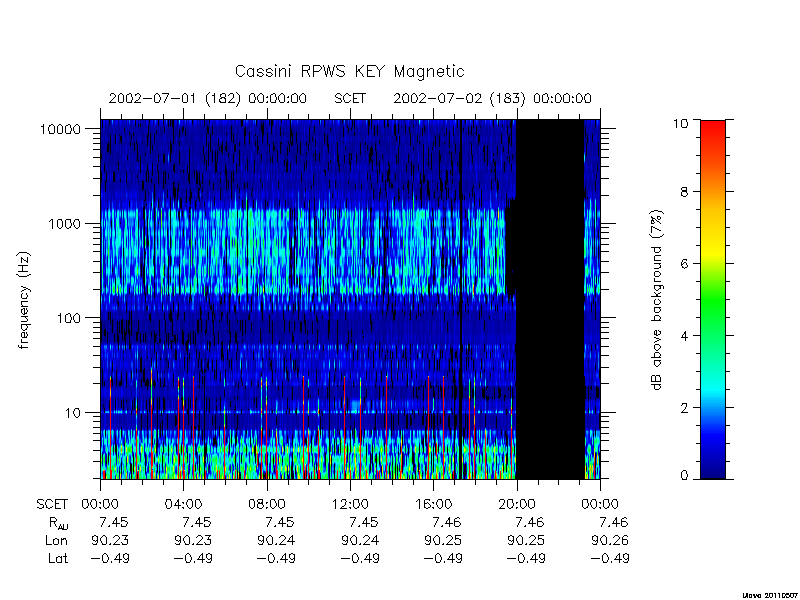Viewport: 800px width, 600px height.
Task: Click the 12:00 time tick label
Action: 350,505
